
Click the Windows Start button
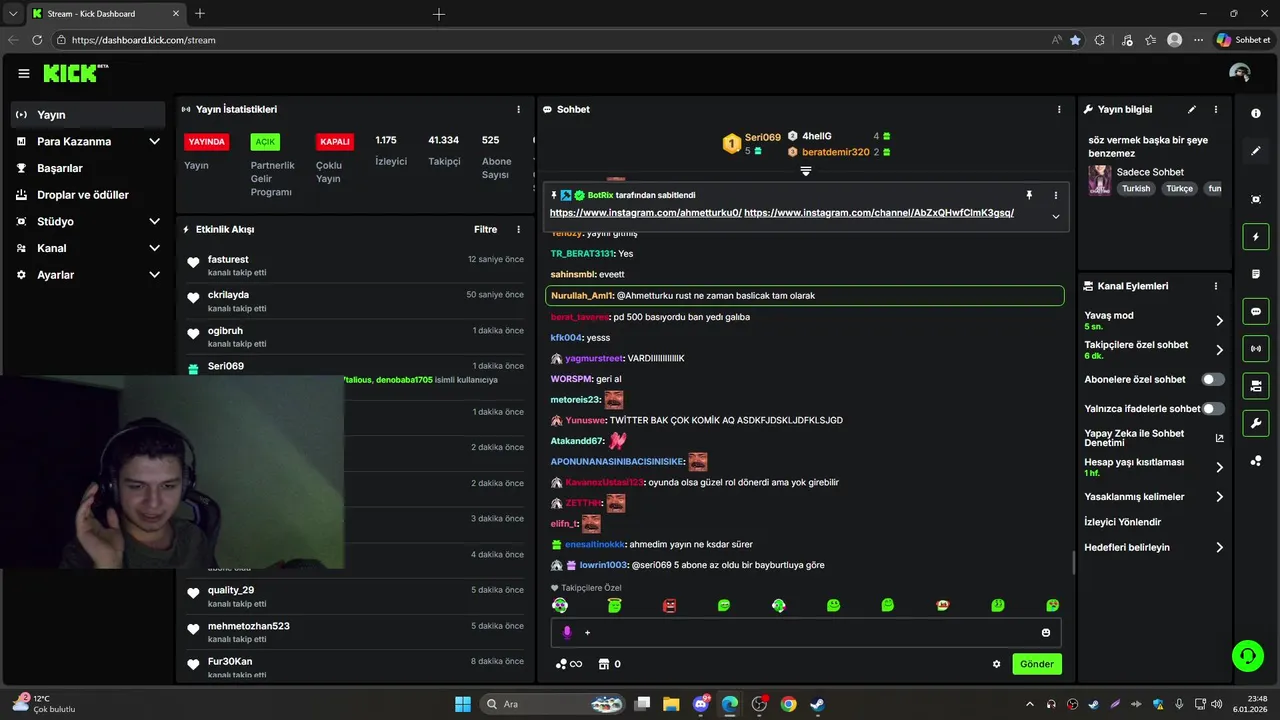tap(463, 704)
